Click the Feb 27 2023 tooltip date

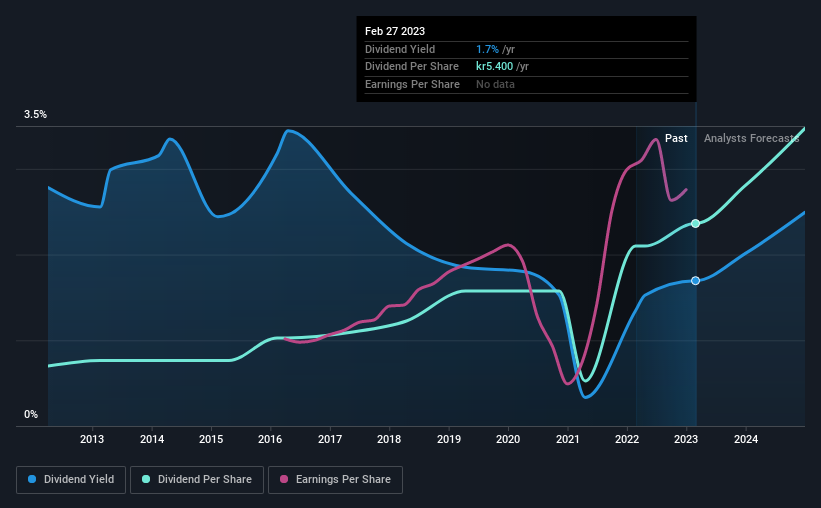(395, 31)
